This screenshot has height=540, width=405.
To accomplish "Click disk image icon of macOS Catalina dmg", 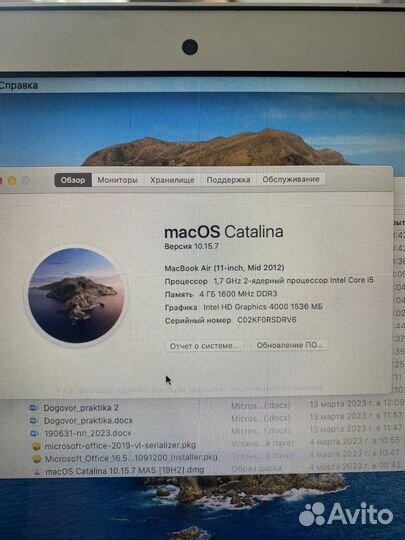I will [x=38, y=471].
